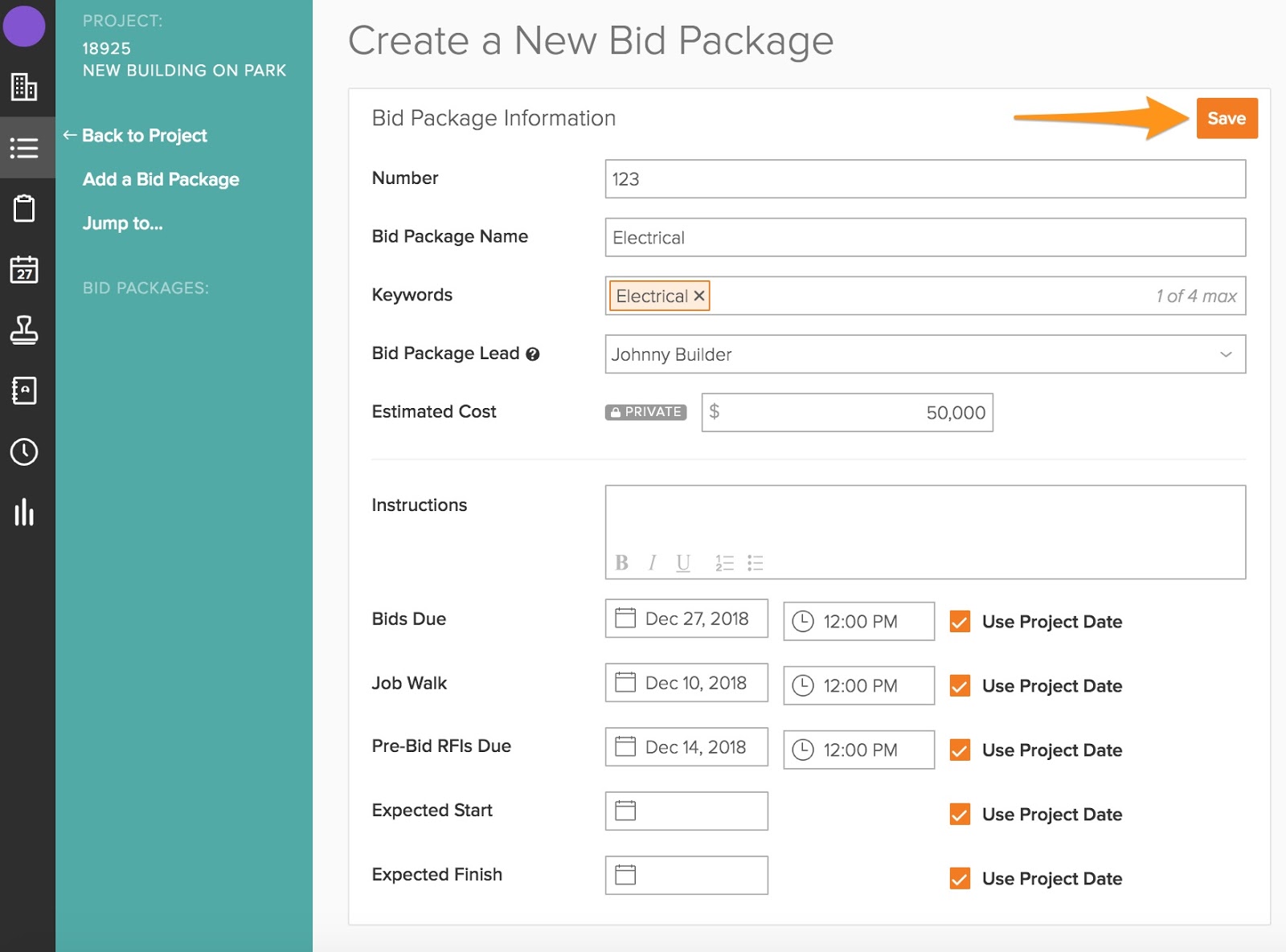The height and width of the screenshot is (952, 1286).
Task: Open the Jump to... menu
Action: [122, 223]
